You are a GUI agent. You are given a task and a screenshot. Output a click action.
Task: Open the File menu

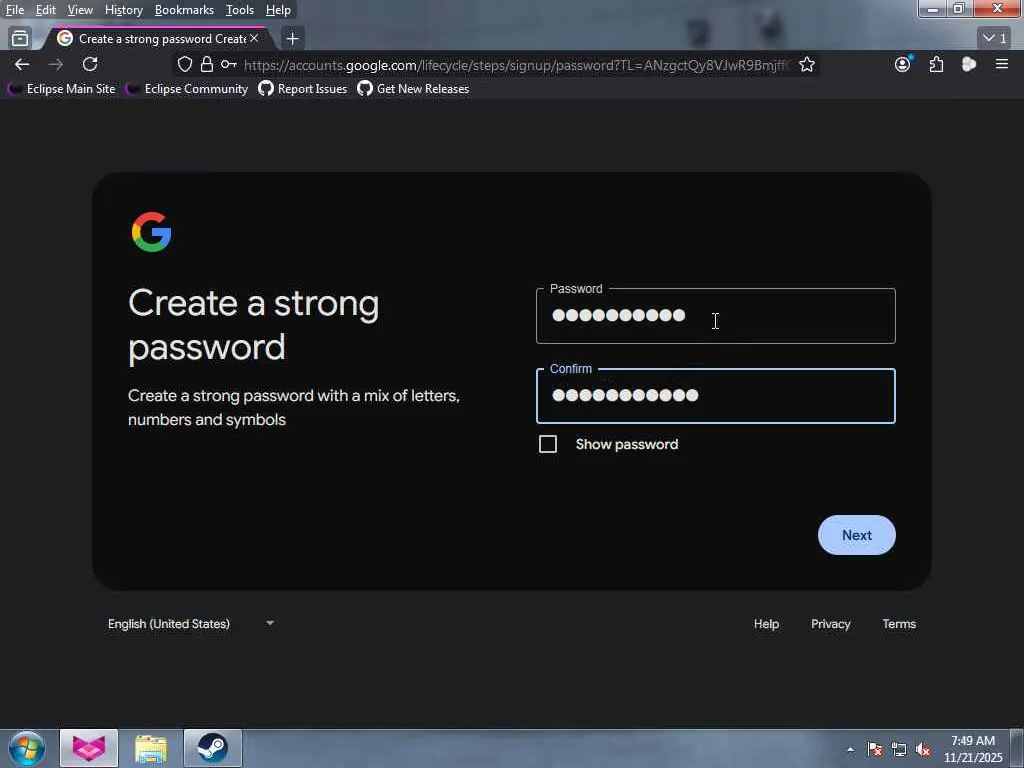coord(15,10)
